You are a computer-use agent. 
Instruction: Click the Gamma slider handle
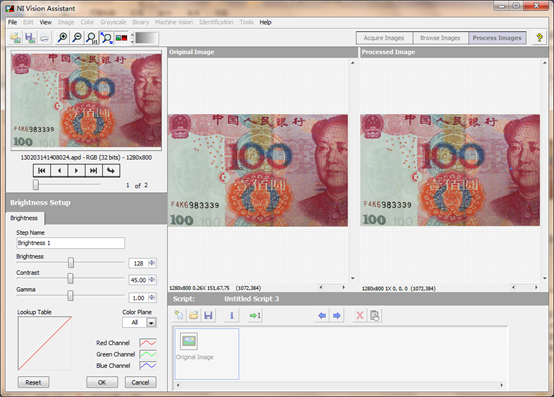pyautogui.click(x=71, y=295)
